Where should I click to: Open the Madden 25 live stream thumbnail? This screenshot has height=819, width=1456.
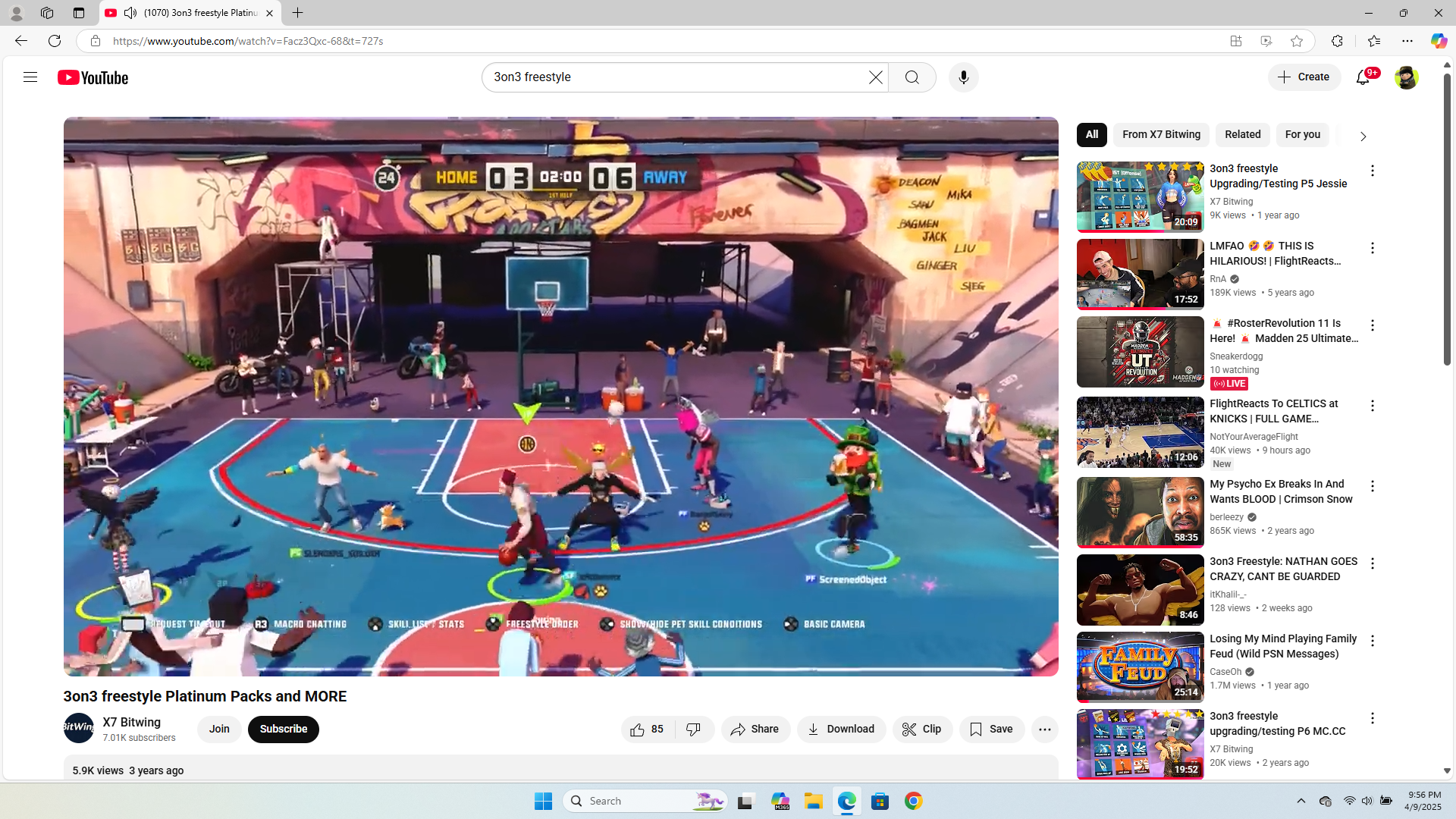(x=1140, y=352)
